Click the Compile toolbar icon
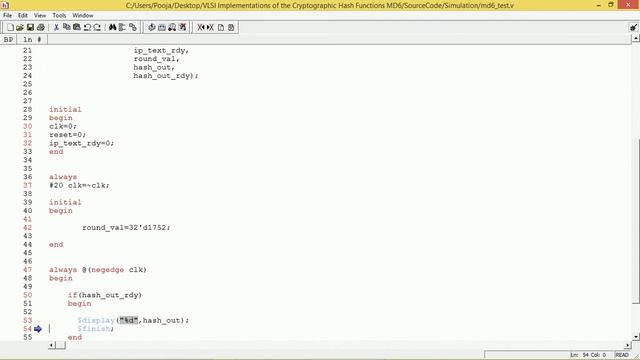This screenshot has width=640, height=360. click(x=151, y=27)
